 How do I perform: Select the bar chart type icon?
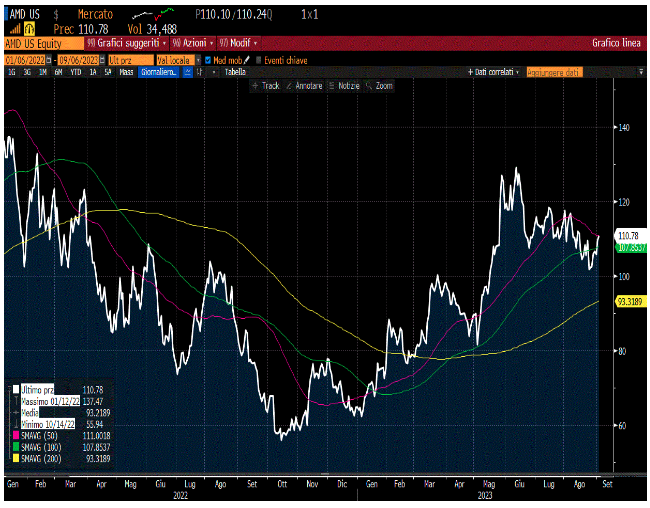tap(199, 72)
